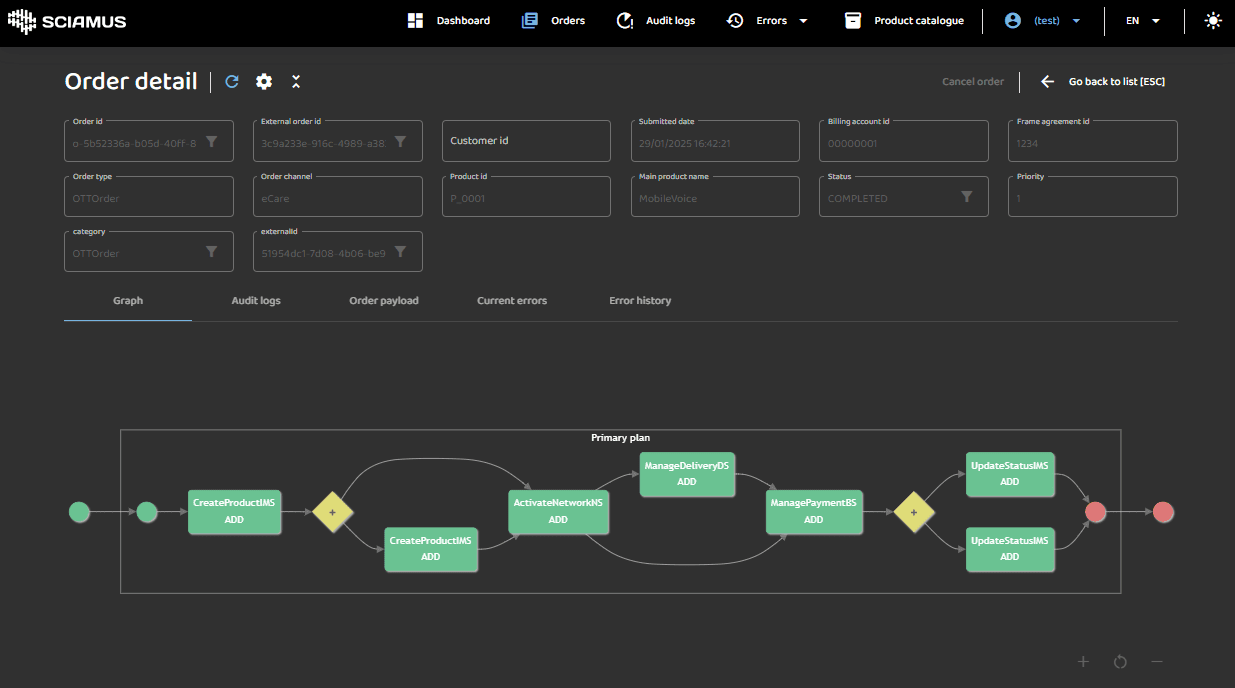Open Product catalogue from top navigation

[904, 20]
